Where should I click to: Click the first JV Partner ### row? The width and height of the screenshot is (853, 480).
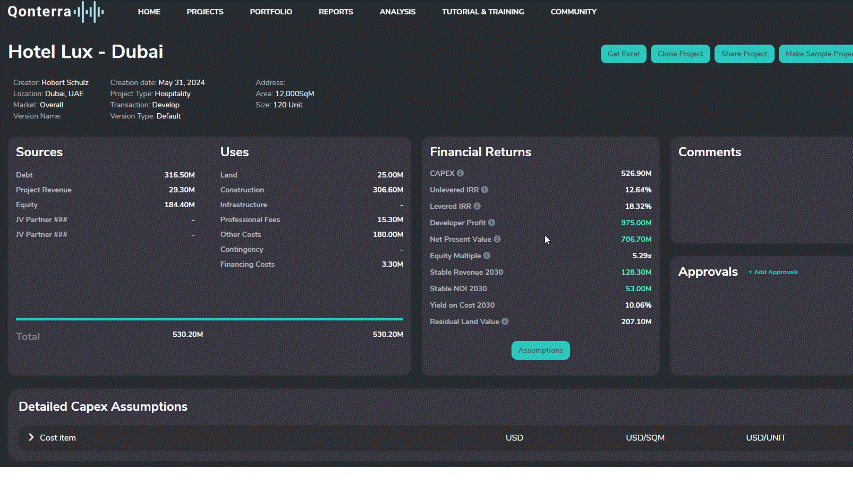(x=105, y=219)
